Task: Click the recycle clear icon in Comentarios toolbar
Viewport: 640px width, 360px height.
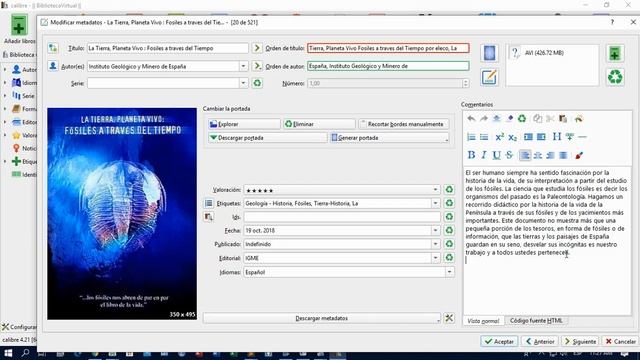Action: coord(522,119)
